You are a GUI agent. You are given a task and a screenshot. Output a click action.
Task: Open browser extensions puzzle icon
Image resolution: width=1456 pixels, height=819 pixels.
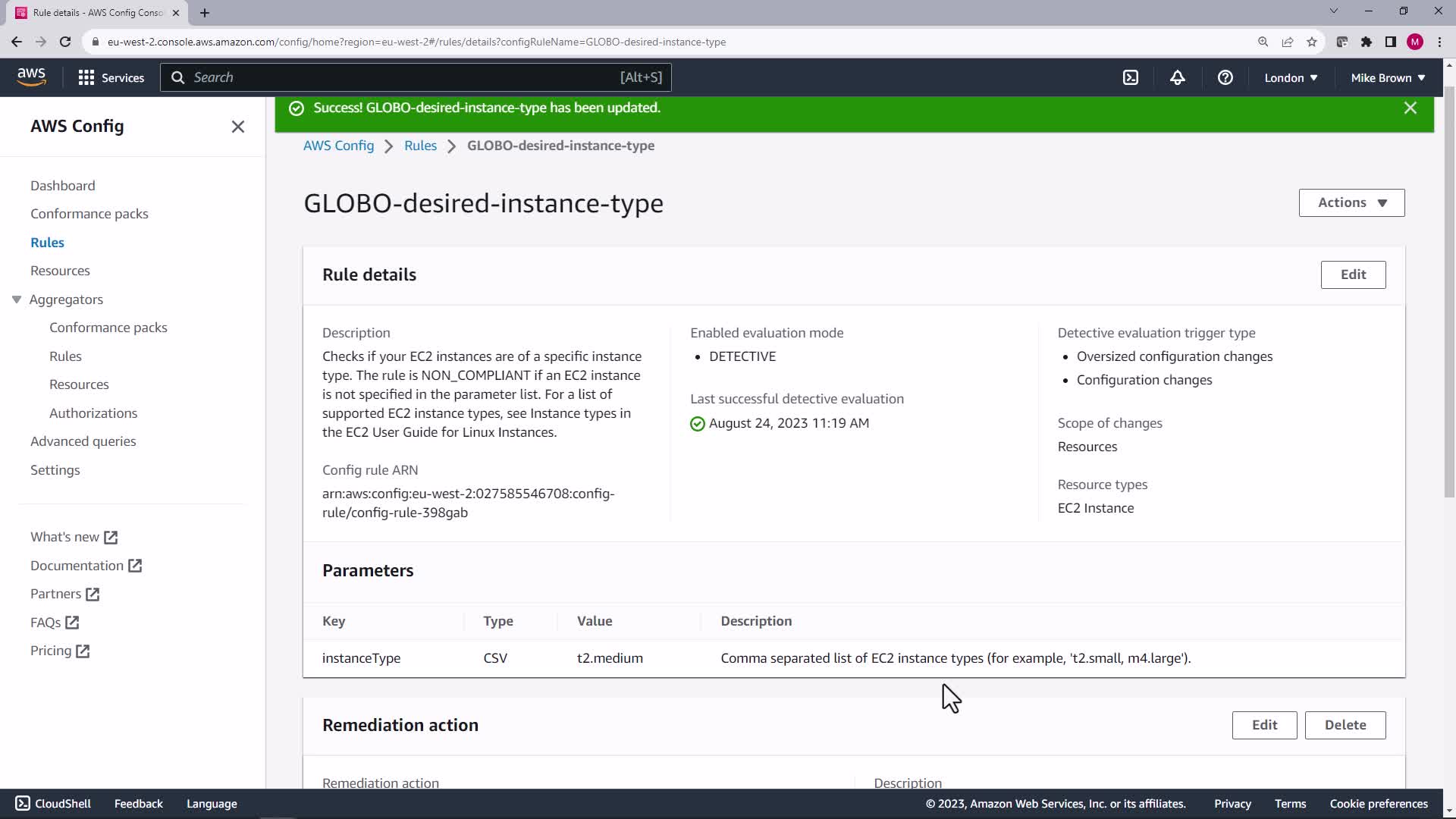coord(1366,42)
